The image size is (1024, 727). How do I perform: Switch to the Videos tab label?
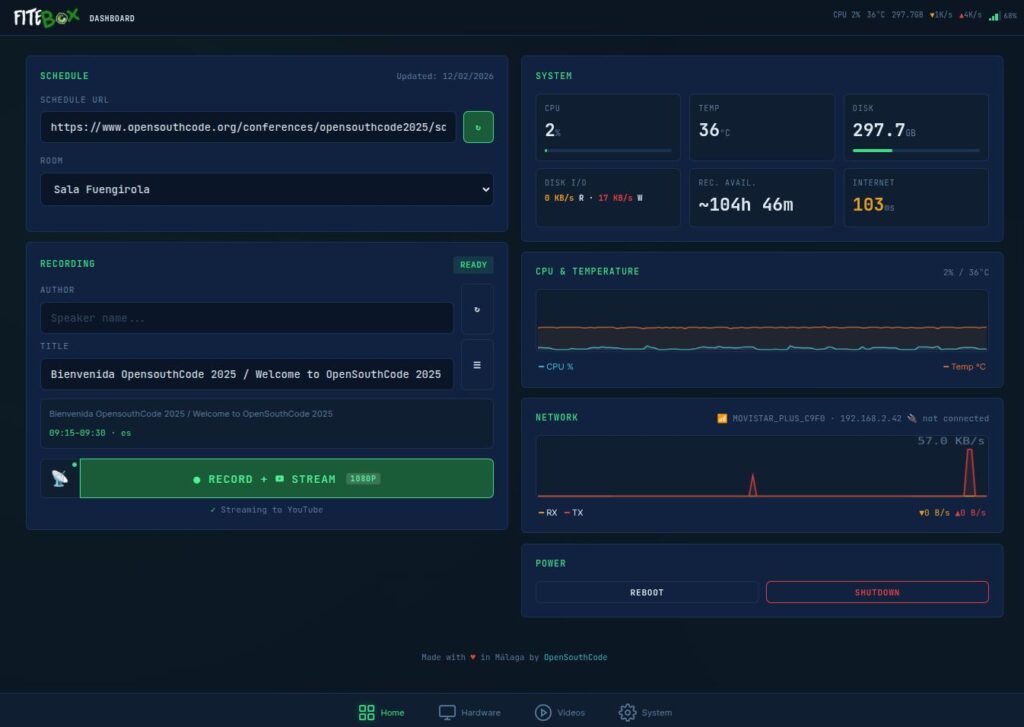click(x=571, y=713)
